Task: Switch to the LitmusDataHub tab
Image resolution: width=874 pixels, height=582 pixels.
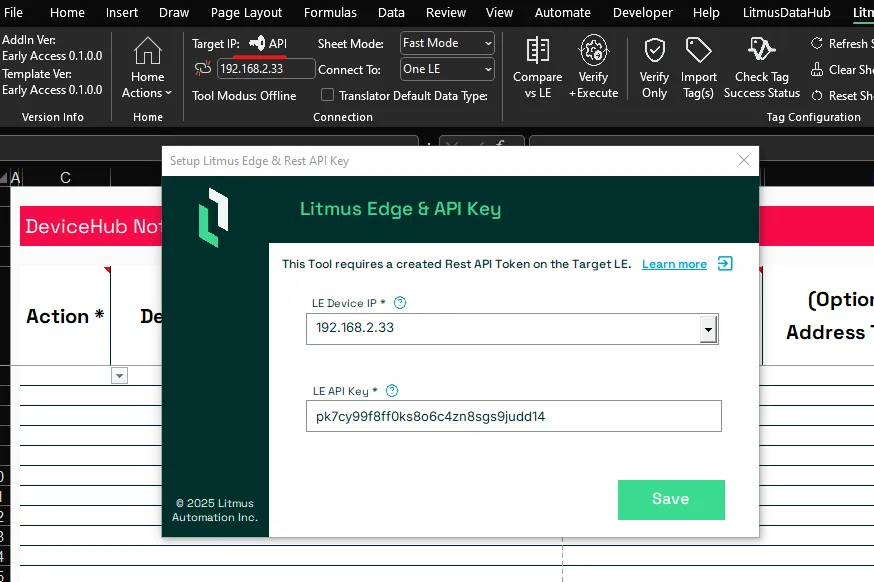Action: 786,12
